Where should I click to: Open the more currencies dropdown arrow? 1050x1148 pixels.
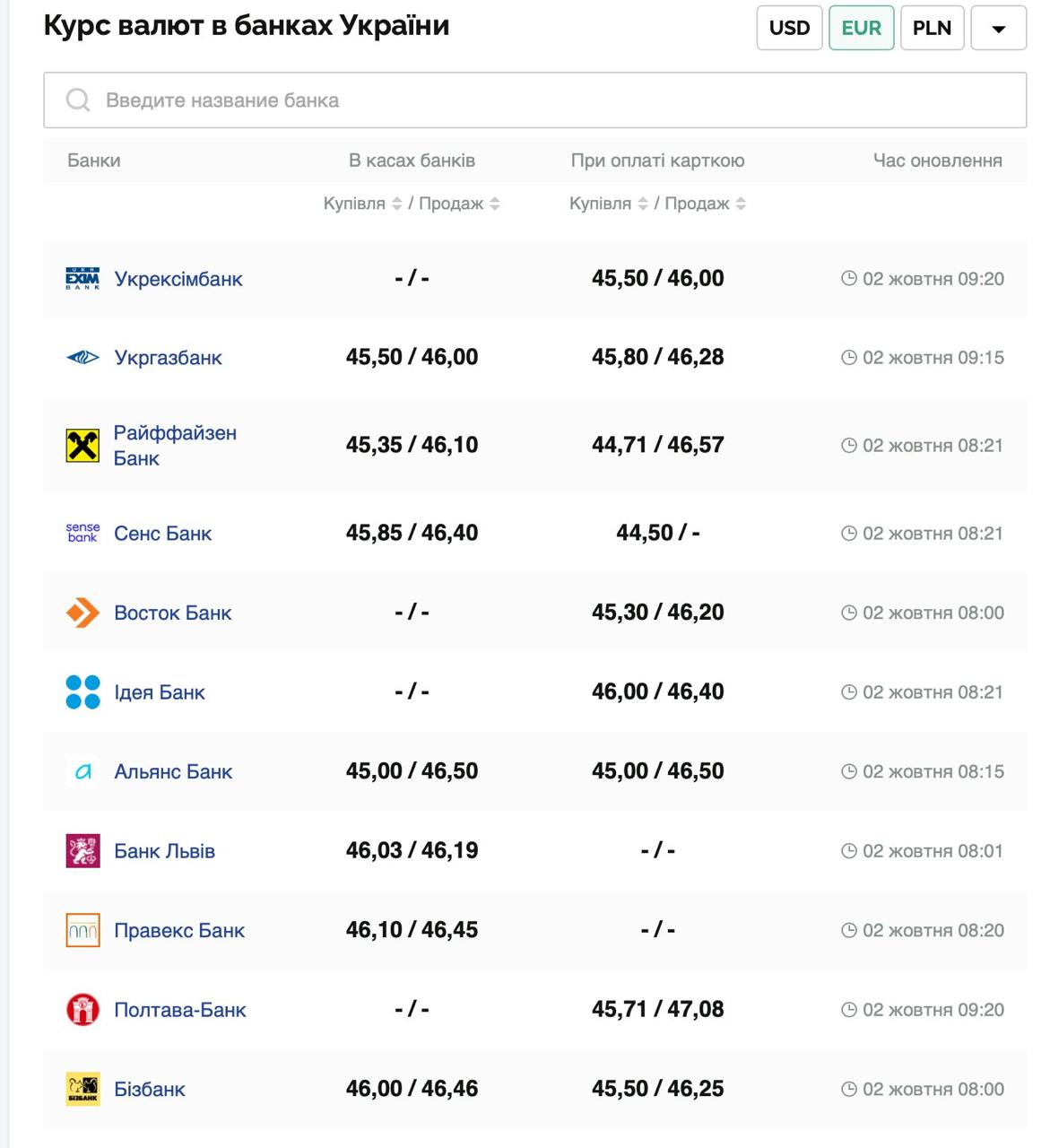coord(998,28)
